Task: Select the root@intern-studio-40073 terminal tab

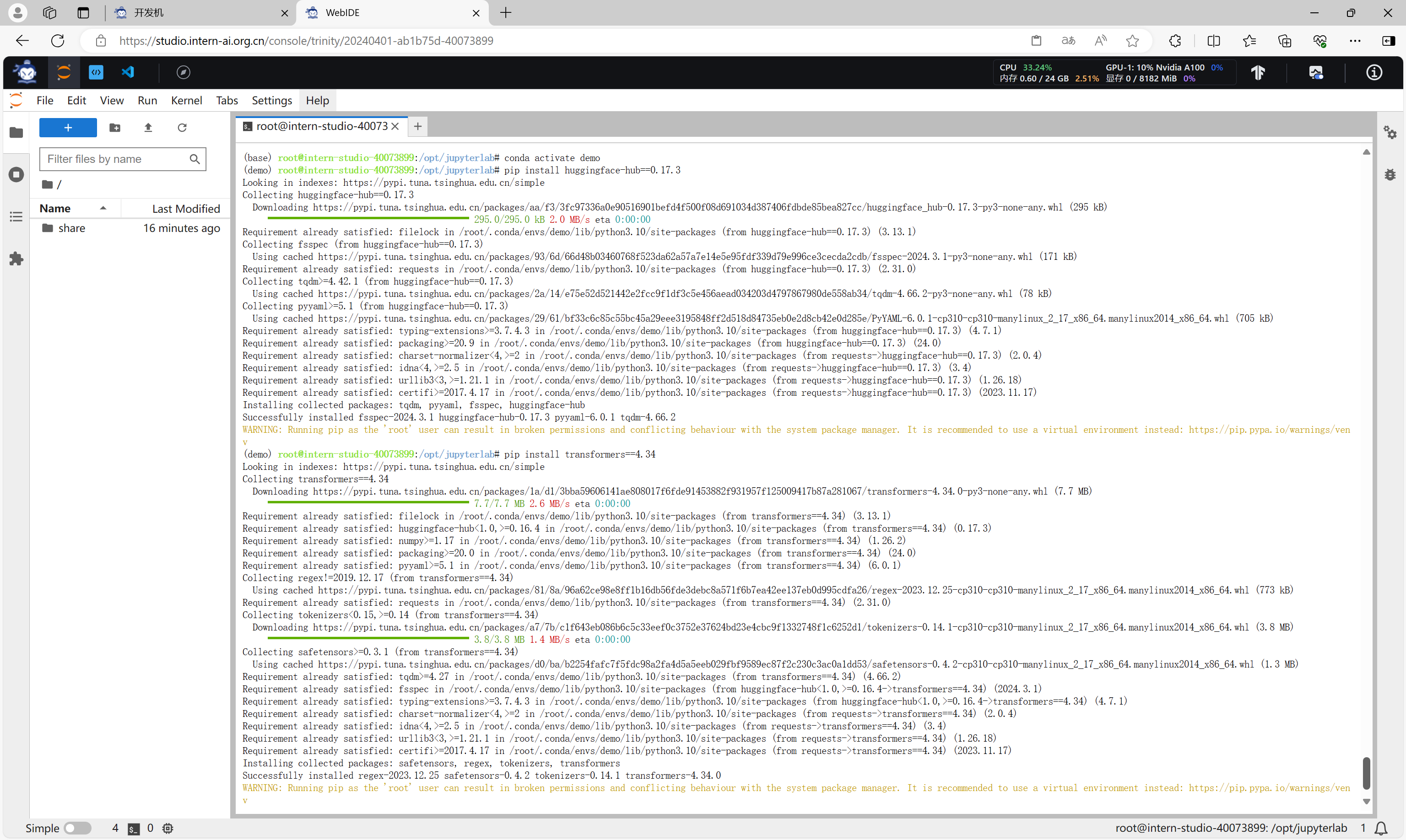Action: pos(322,126)
